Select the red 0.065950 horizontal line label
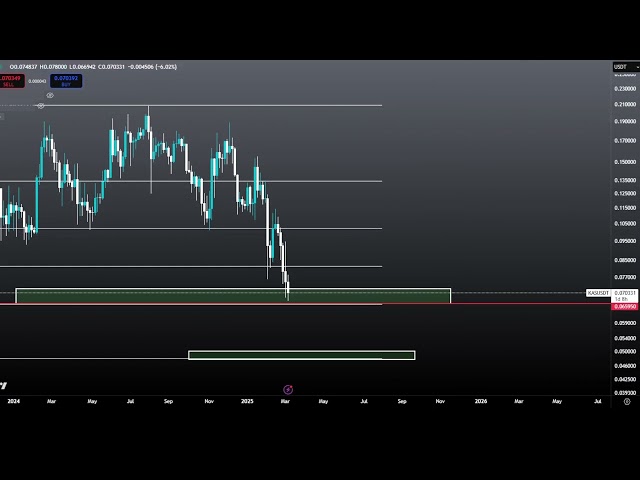The image size is (640, 480). 625,305
